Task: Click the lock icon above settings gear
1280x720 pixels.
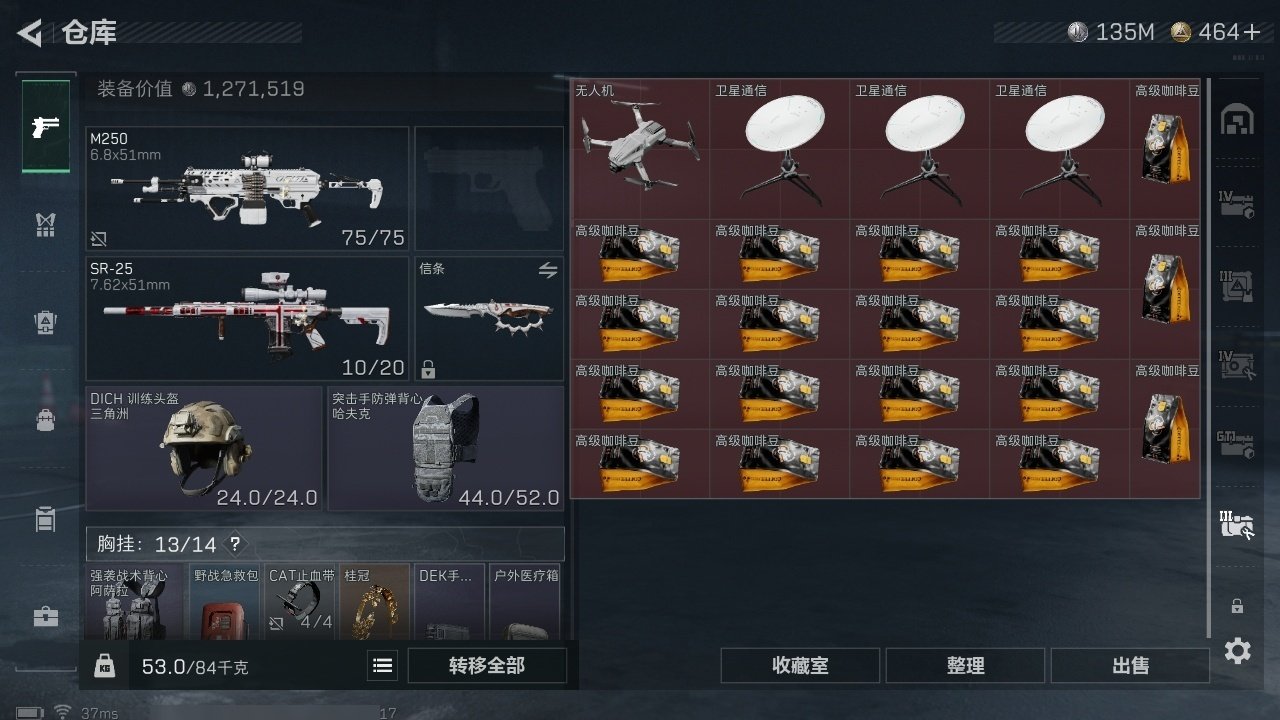Action: 1237,606
